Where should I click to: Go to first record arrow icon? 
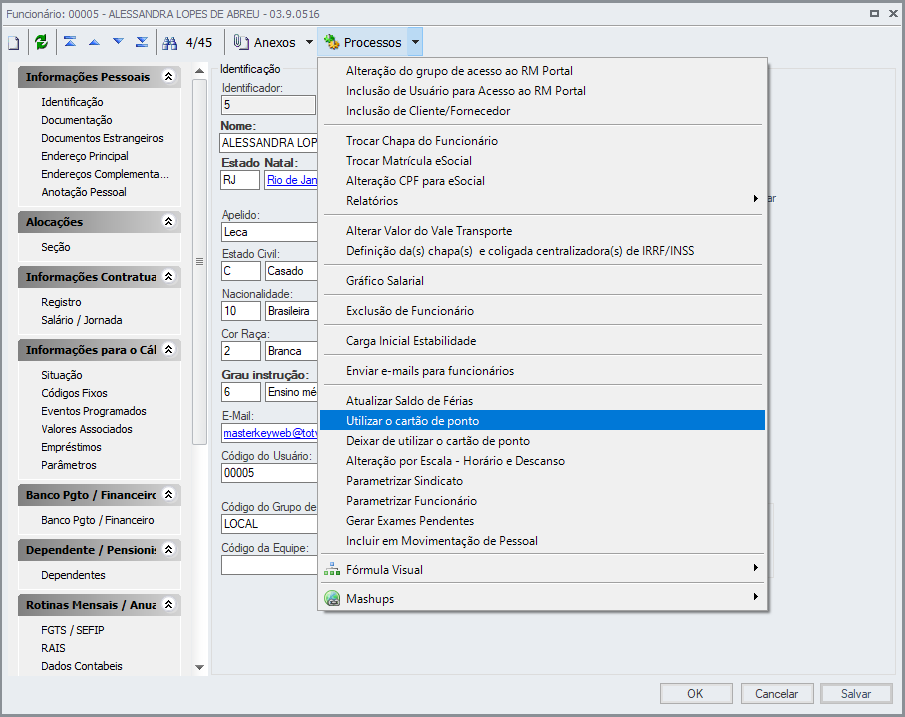pos(70,42)
